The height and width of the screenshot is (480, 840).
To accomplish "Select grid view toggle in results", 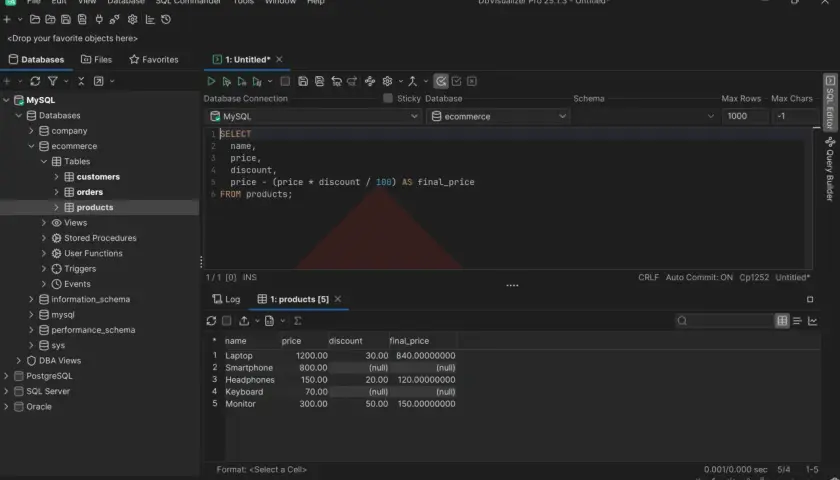I will [x=782, y=321].
